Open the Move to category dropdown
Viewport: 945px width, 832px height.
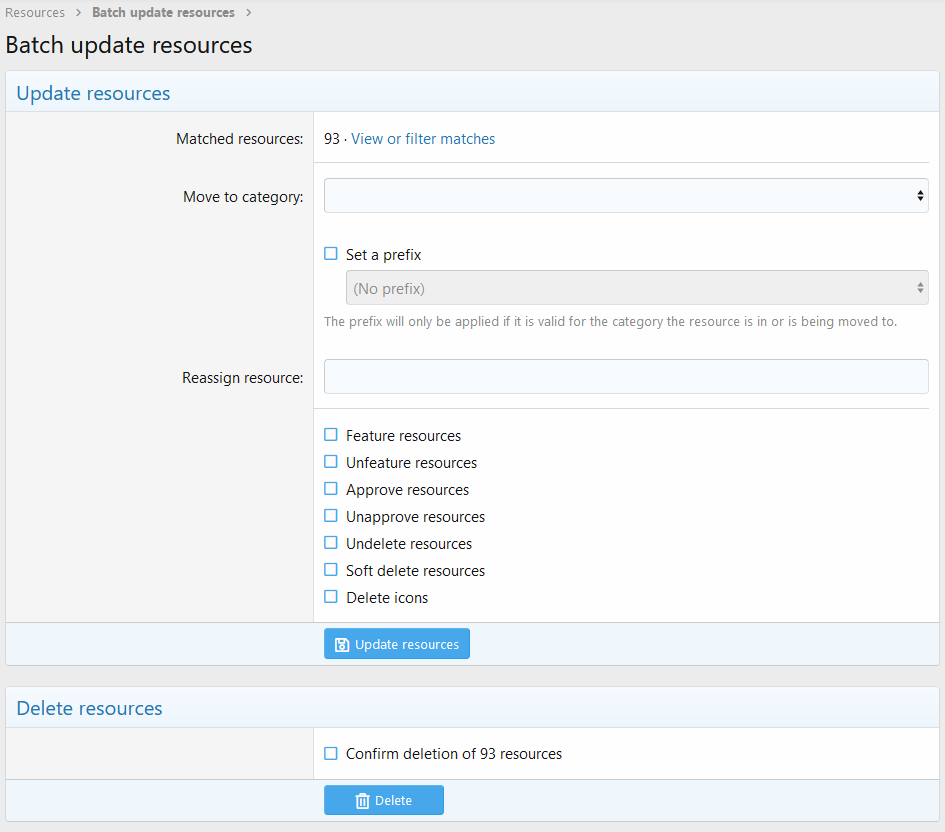pos(626,196)
